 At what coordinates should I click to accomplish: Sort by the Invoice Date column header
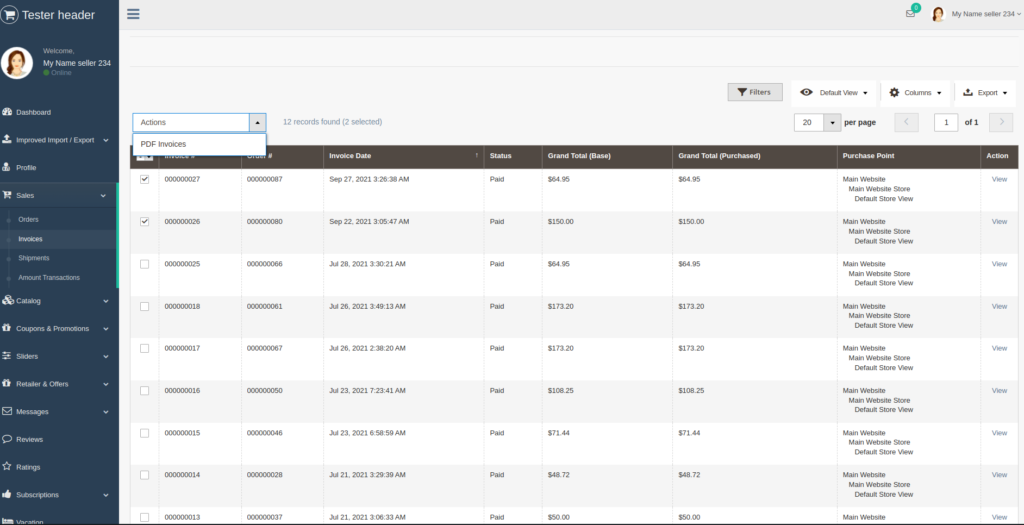click(x=350, y=156)
